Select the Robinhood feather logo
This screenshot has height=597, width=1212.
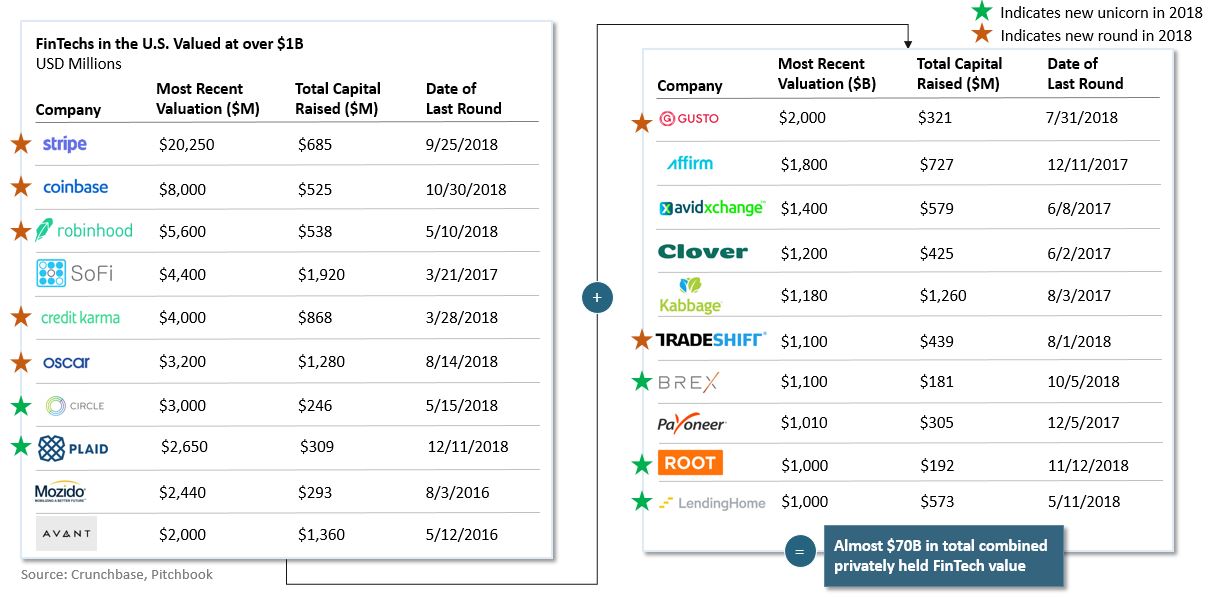point(45,231)
